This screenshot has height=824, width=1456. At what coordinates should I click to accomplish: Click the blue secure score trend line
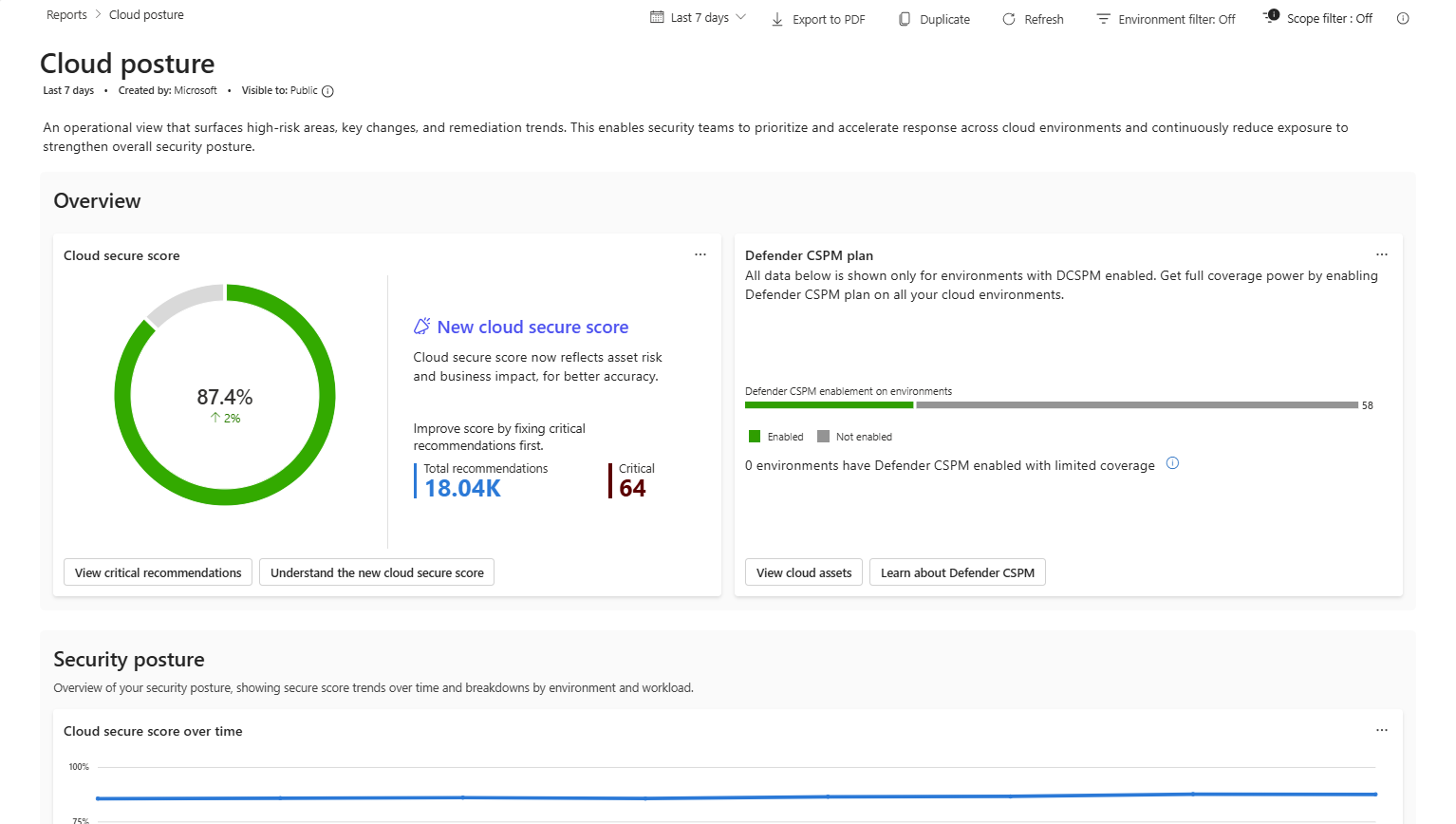[736, 796]
